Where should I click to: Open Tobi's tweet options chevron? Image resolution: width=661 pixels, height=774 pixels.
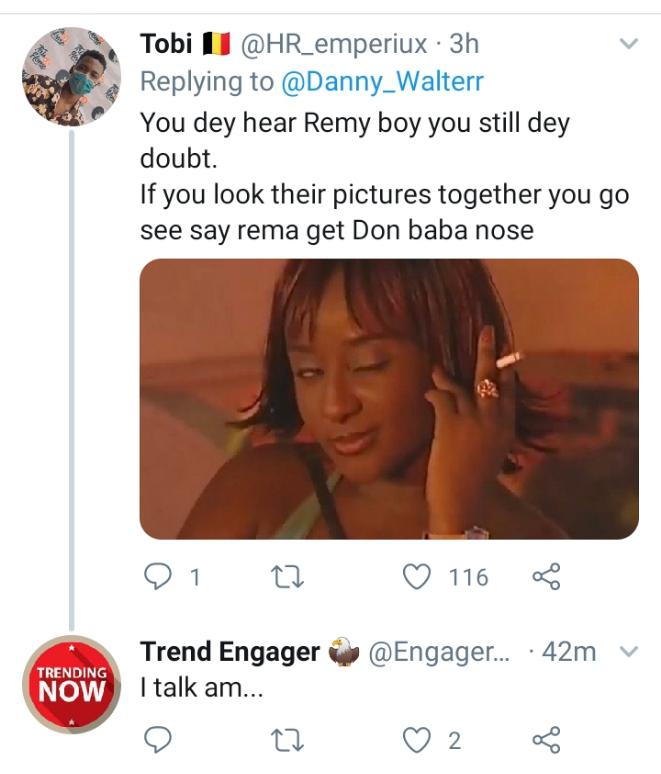coord(629,45)
